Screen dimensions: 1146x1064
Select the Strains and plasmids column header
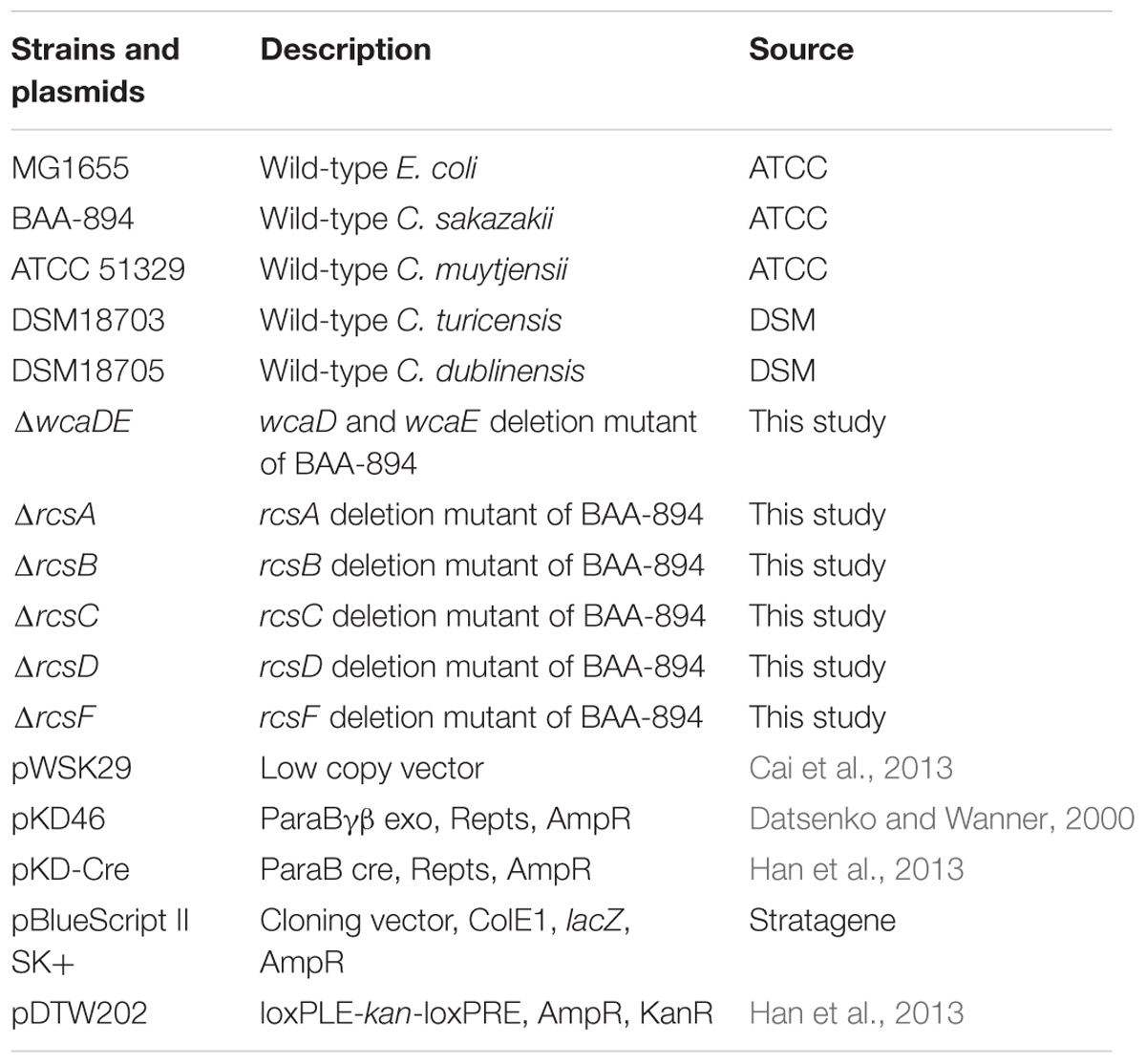tap(95, 70)
